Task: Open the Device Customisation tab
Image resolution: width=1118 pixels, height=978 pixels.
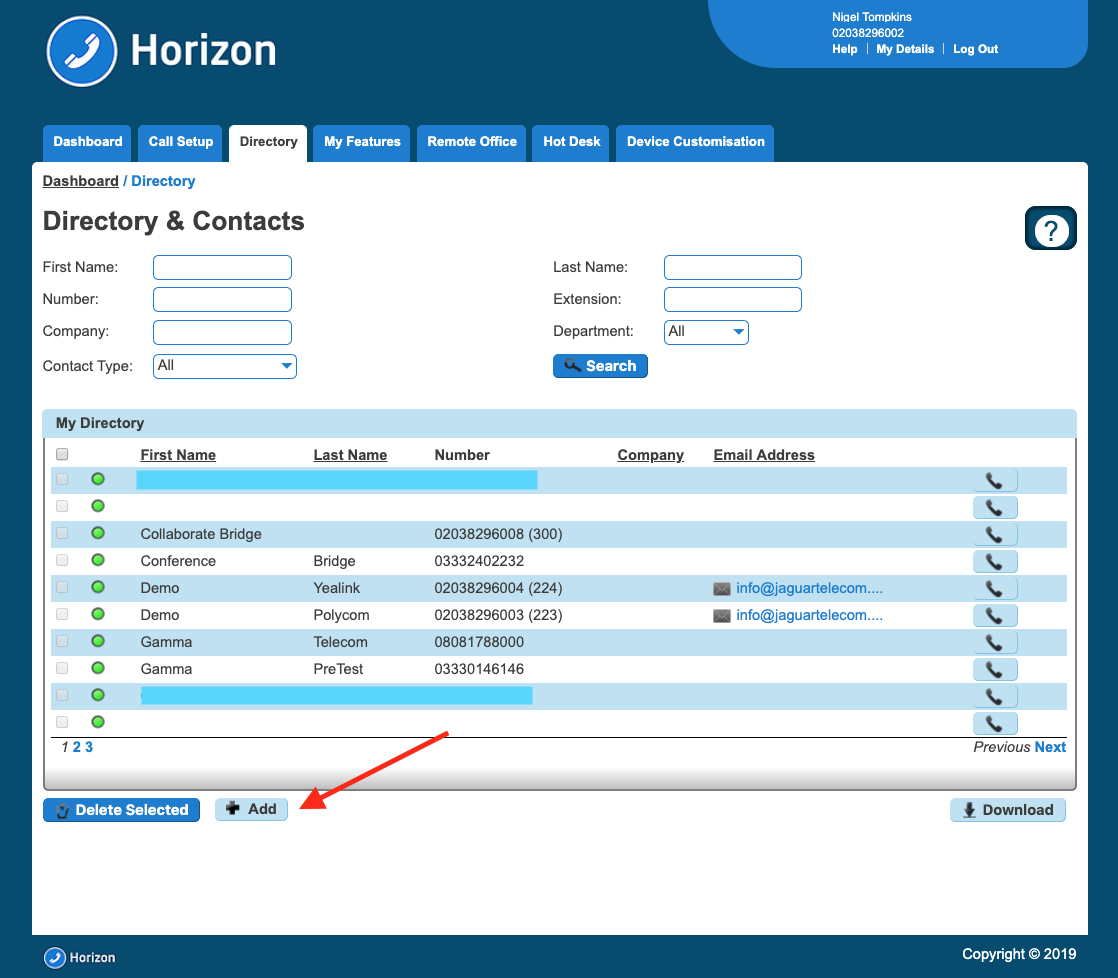Action: 695,142
